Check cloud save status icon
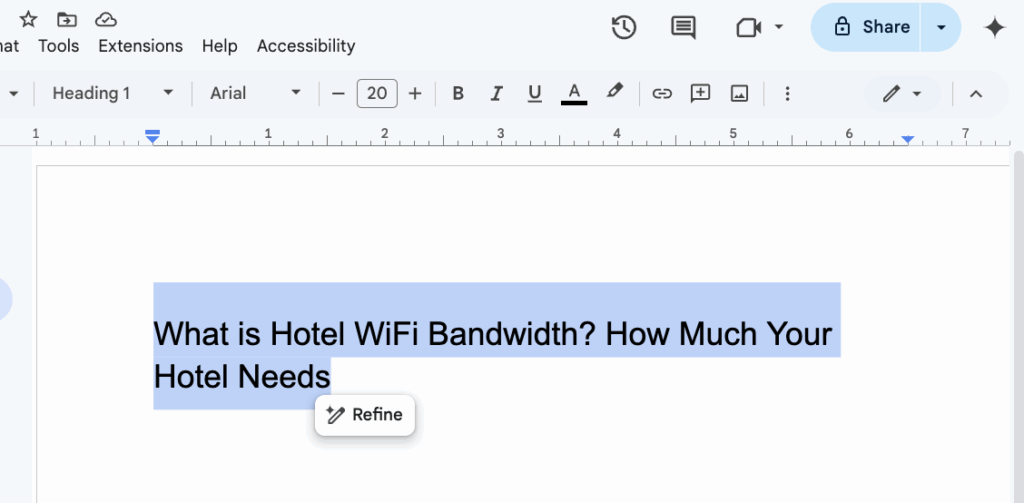1024x503 pixels. (x=106, y=19)
